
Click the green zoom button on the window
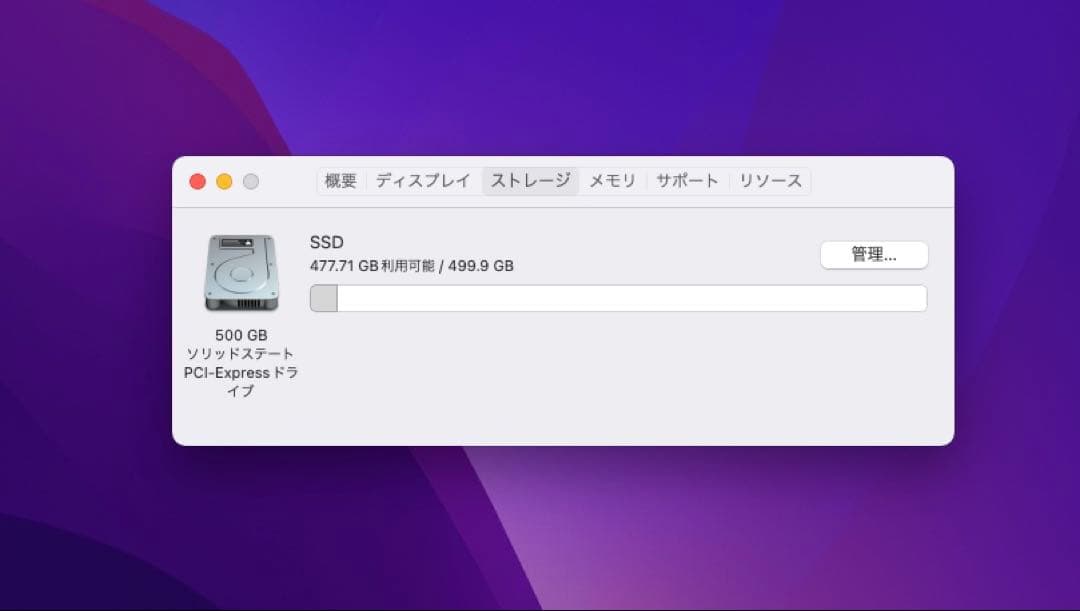click(x=251, y=181)
